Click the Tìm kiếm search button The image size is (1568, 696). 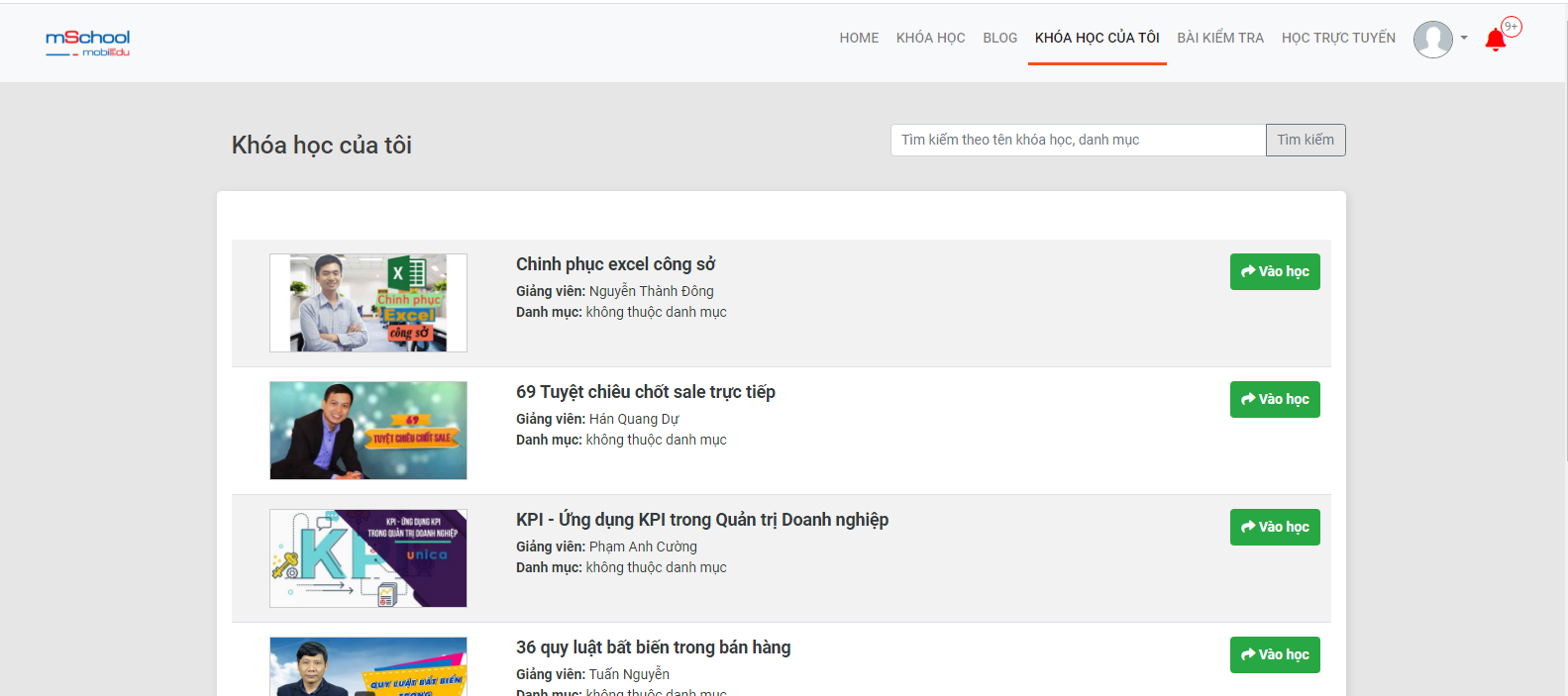pyautogui.click(x=1306, y=140)
